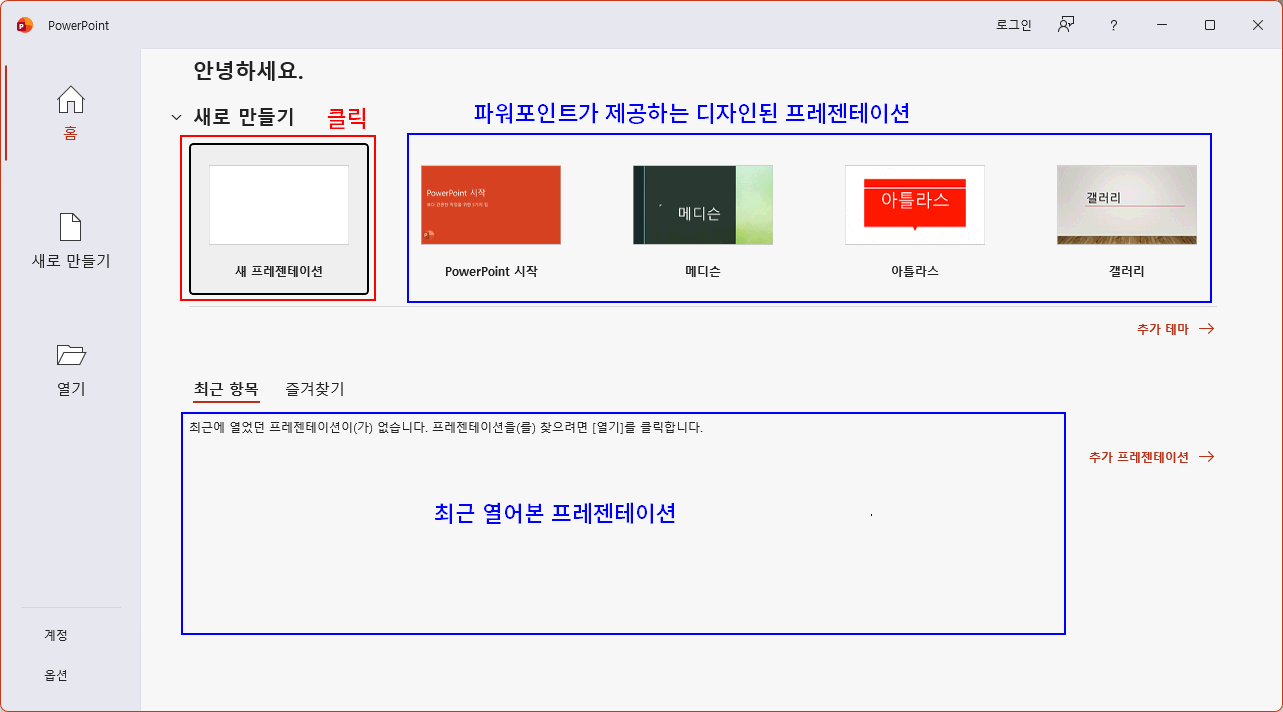The width and height of the screenshot is (1283, 712).
Task: Click the PowerPoint logo icon
Action: pyautogui.click(x=24, y=25)
